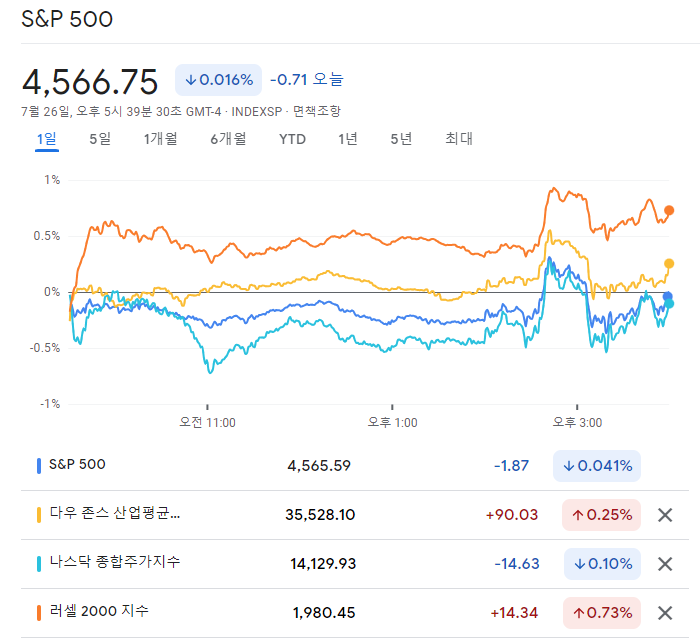Switch to the 5일 chart range

[100, 139]
